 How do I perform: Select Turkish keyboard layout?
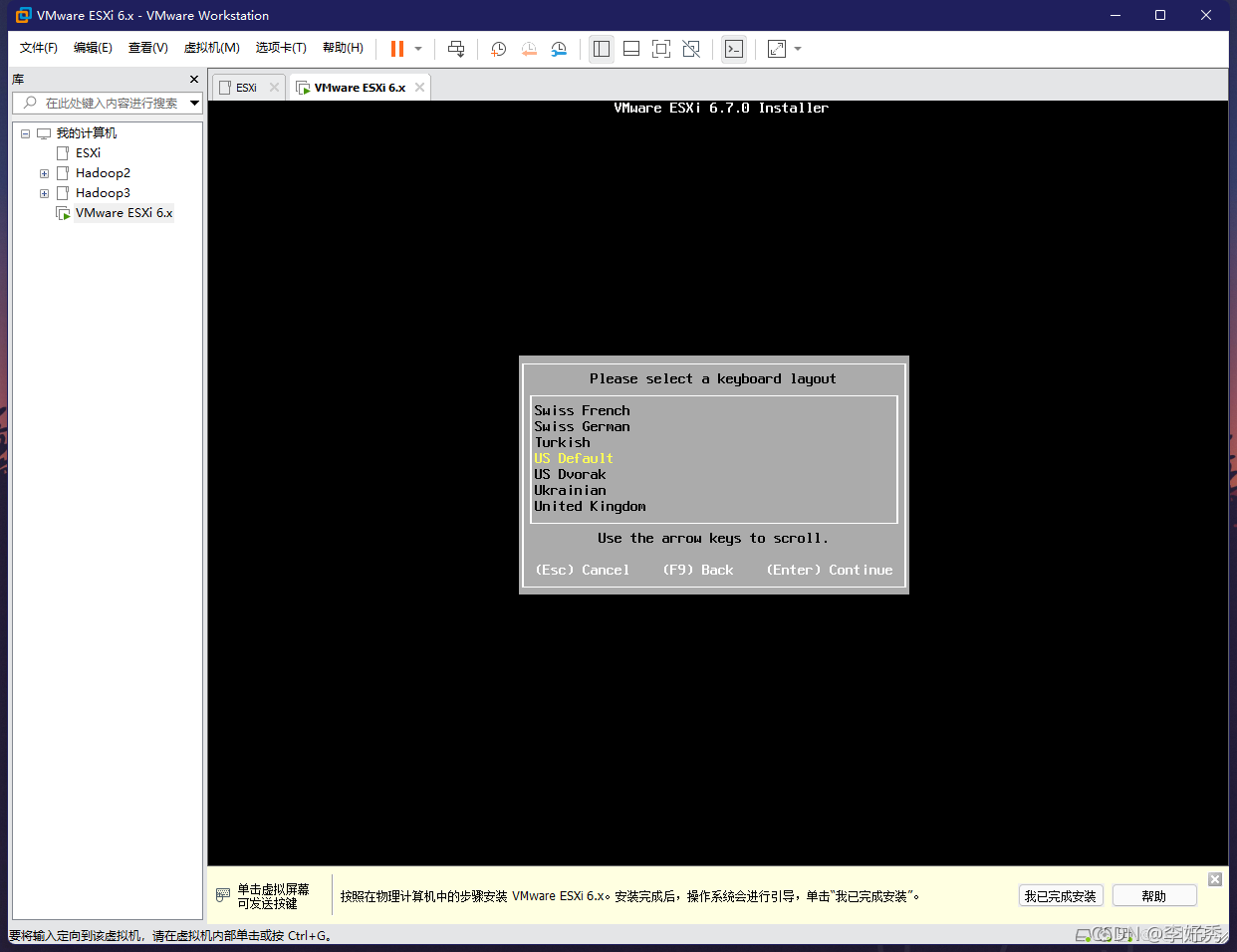tap(562, 442)
